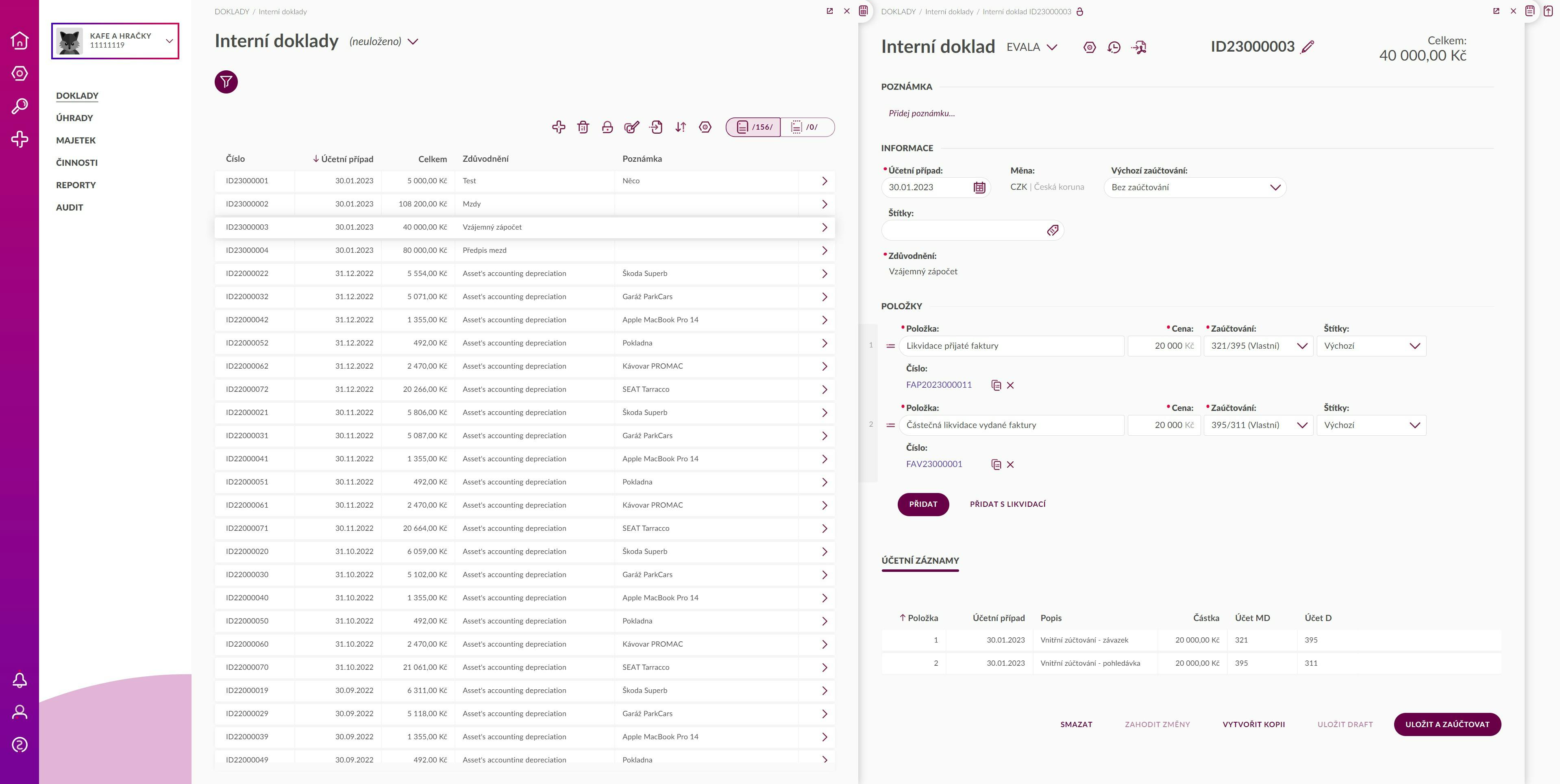
Task: Select row ID23000004 Předpis mezd
Action: [x=524, y=251]
